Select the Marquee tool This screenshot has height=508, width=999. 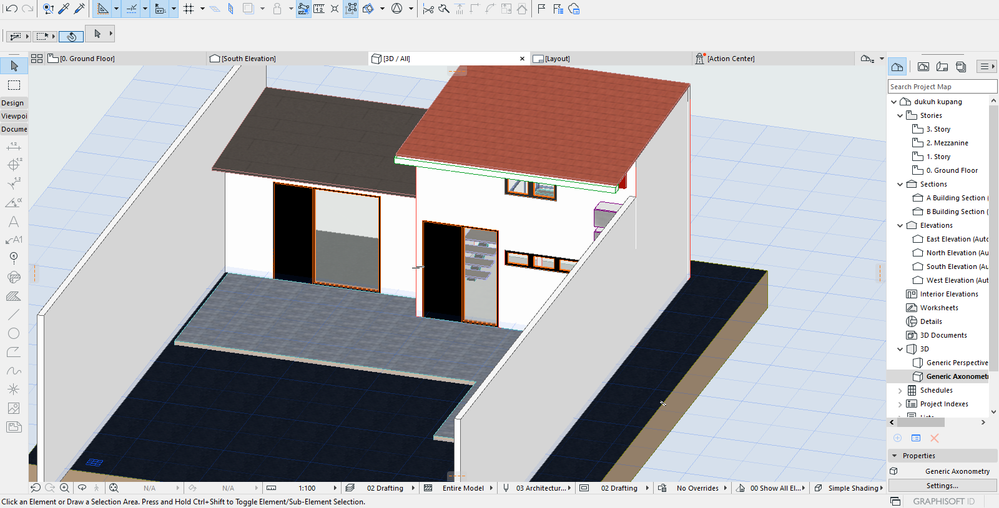coord(14,86)
